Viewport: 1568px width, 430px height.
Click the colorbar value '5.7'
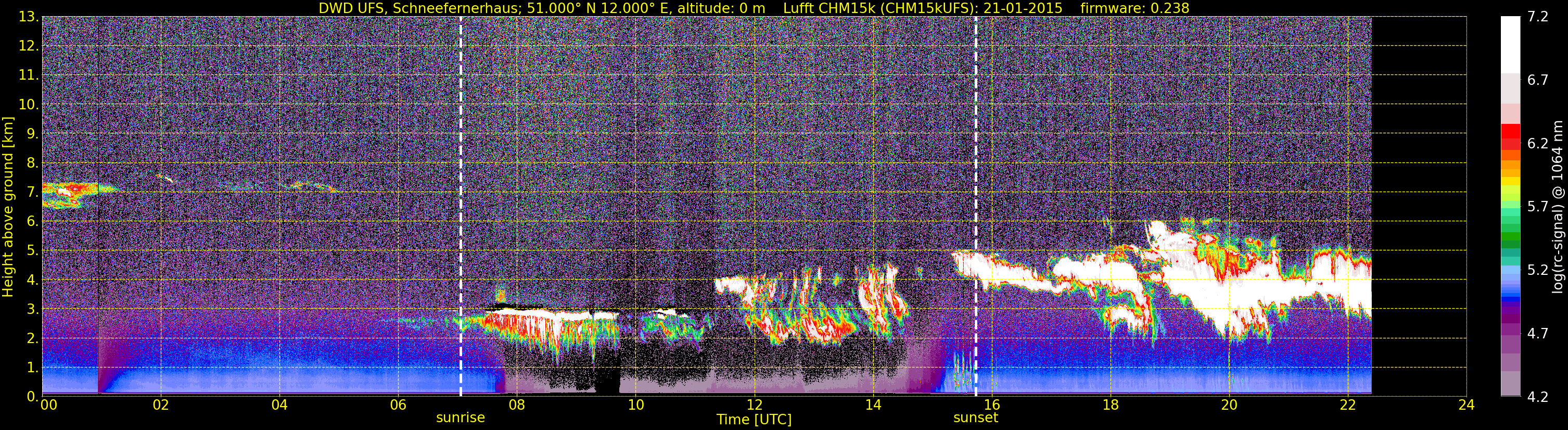pos(1538,207)
